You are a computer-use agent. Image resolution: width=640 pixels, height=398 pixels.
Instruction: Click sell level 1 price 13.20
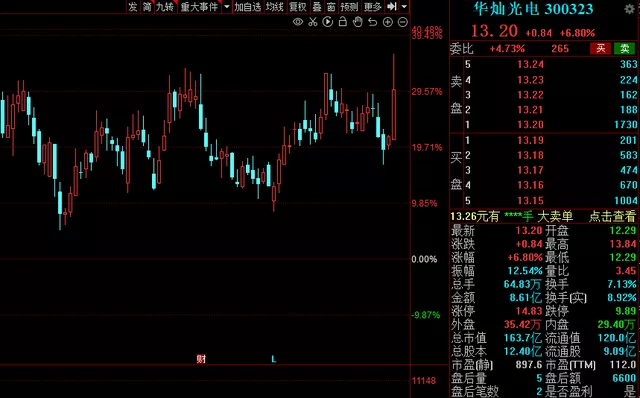[530, 125]
